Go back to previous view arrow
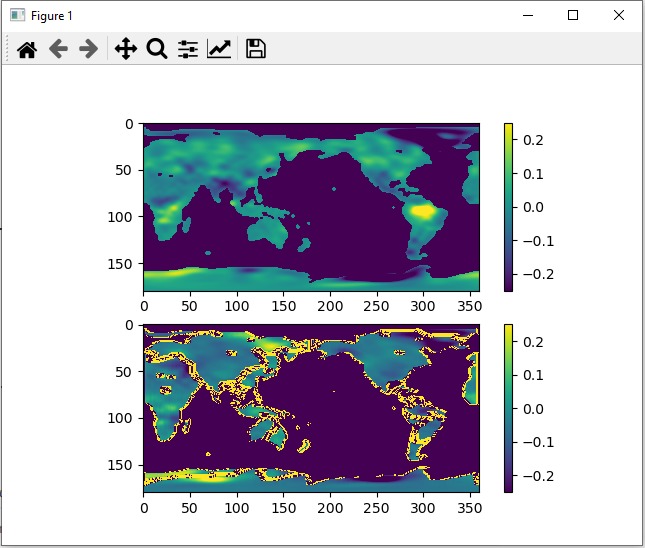Viewport: 645px width, 548px height. pyautogui.click(x=58, y=49)
